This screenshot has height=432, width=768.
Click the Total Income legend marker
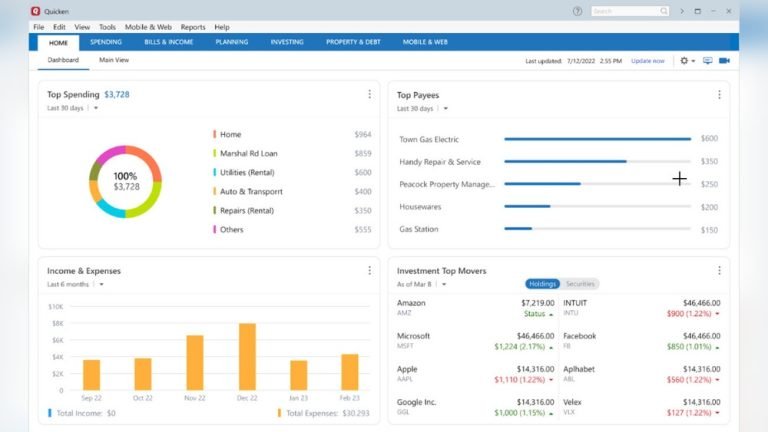point(49,413)
